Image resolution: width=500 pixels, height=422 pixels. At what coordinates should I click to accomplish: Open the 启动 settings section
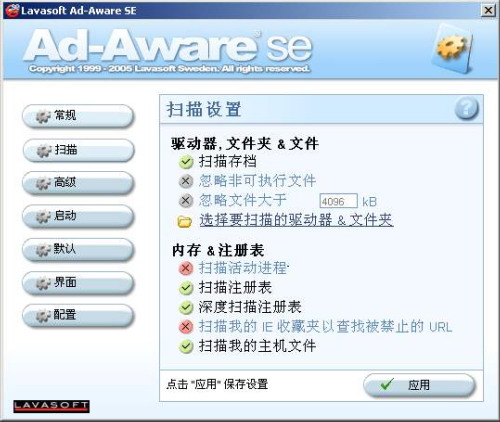point(78,216)
